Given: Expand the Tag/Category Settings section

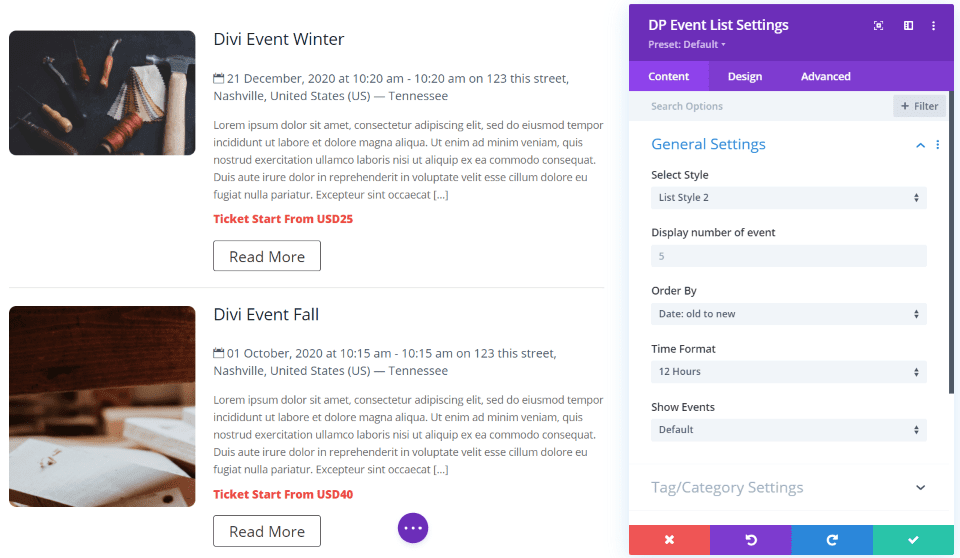Looking at the screenshot, I should tap(920, 488).
